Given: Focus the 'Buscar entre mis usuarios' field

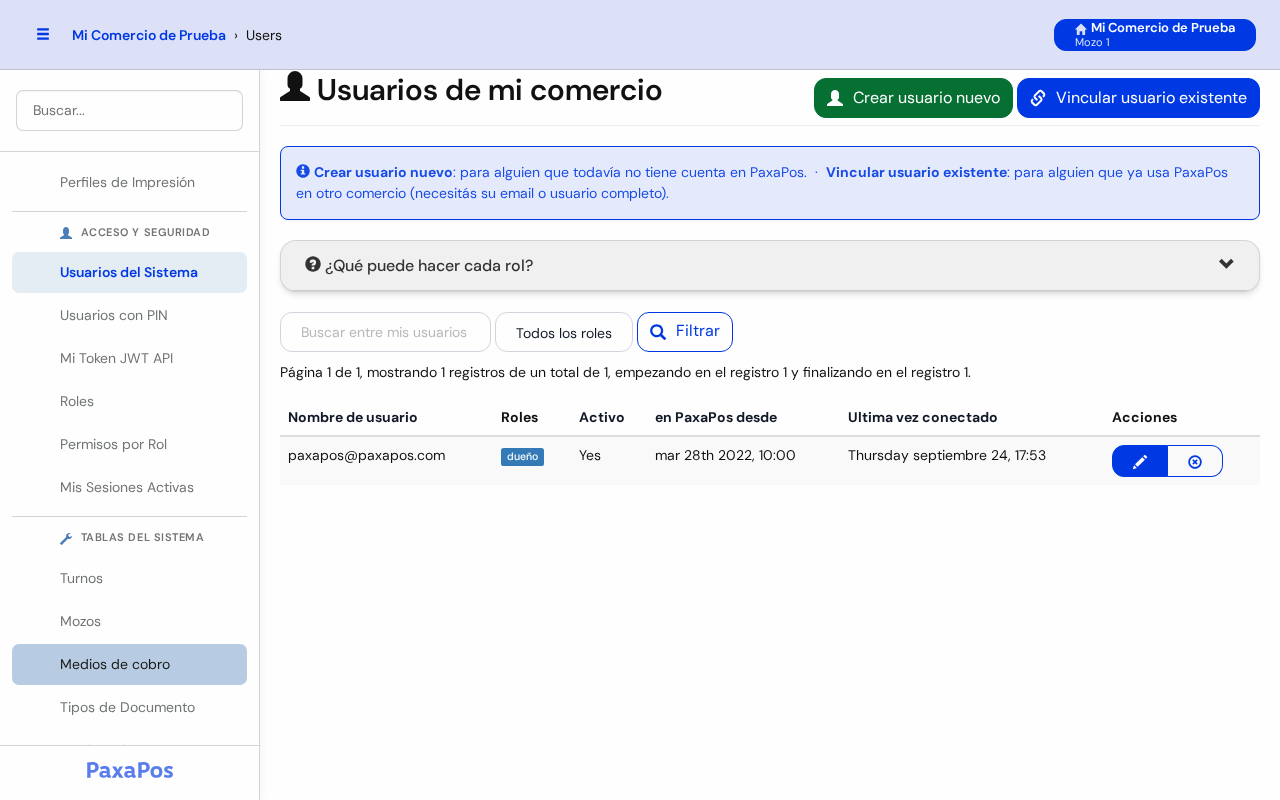Looking at the screenshot, I should click(385, 332).
